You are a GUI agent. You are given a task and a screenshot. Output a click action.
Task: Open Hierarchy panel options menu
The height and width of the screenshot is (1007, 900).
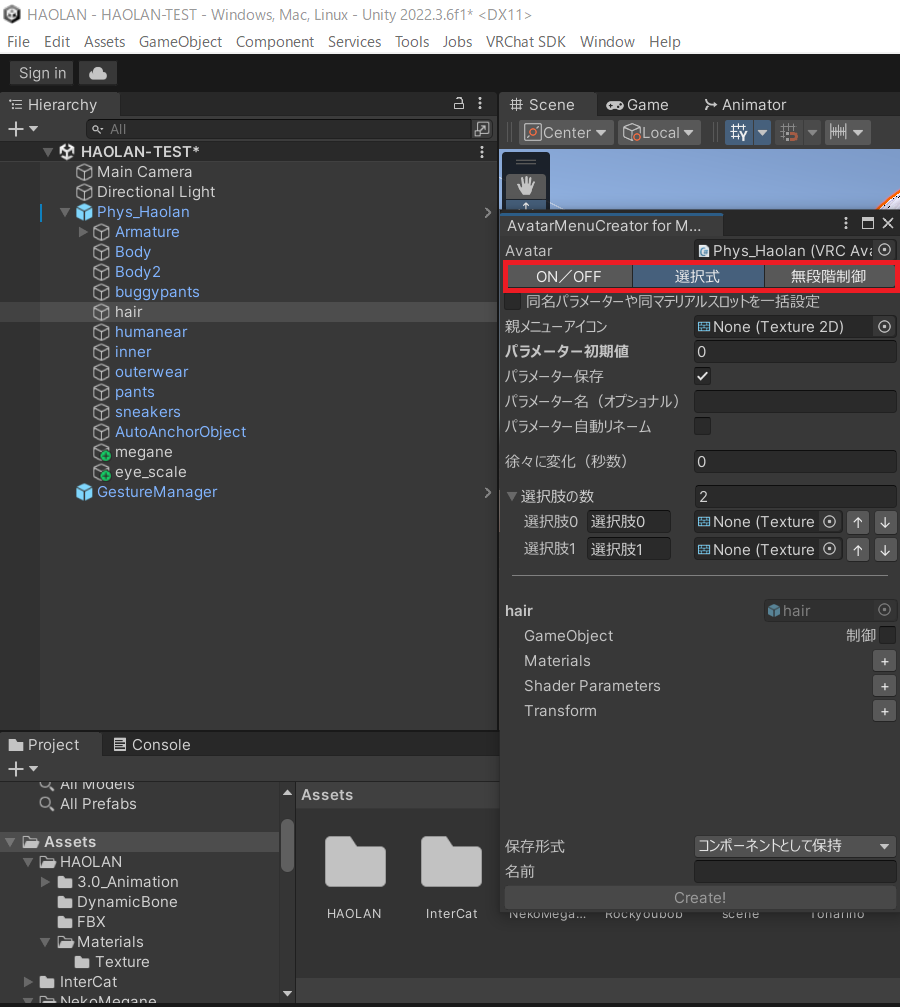coord(480,103)
